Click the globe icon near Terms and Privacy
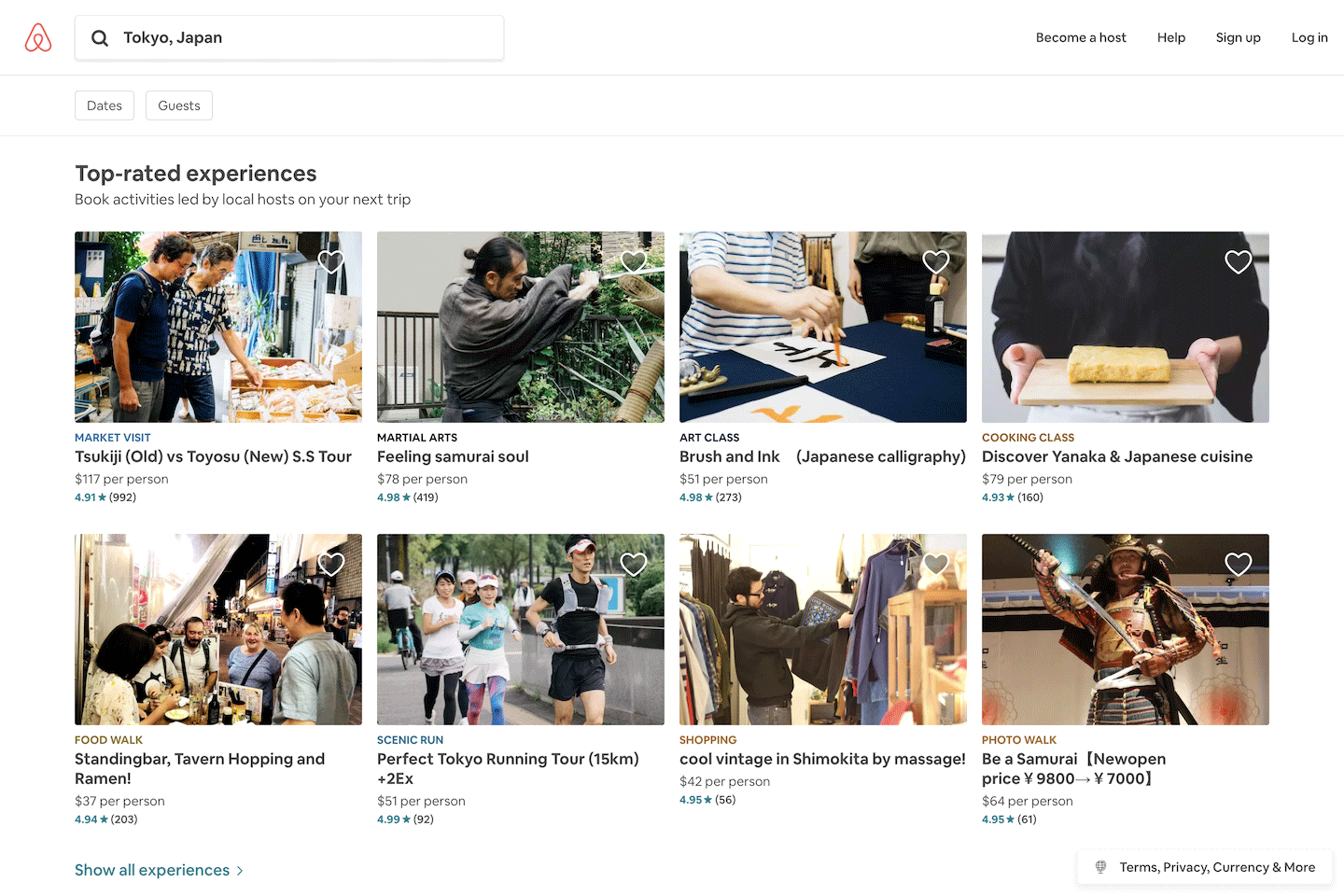 (1100, 867)
